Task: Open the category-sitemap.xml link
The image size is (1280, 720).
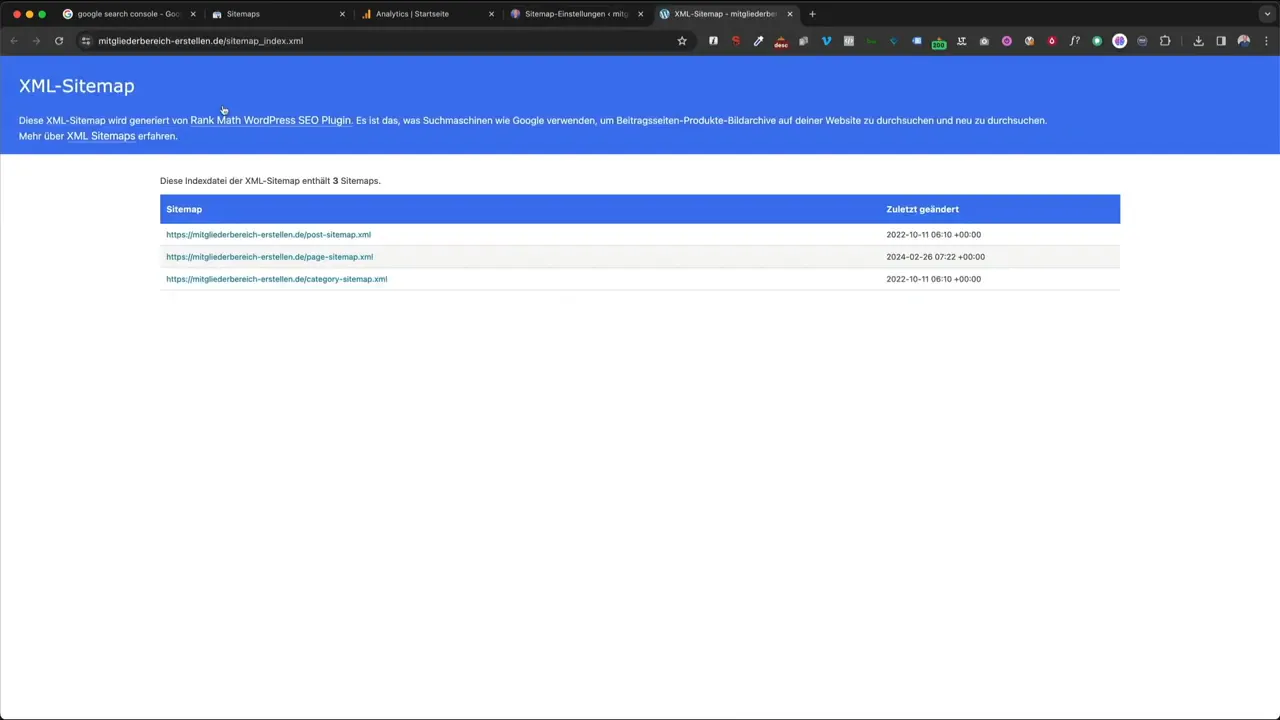Action: coord(276,279)
